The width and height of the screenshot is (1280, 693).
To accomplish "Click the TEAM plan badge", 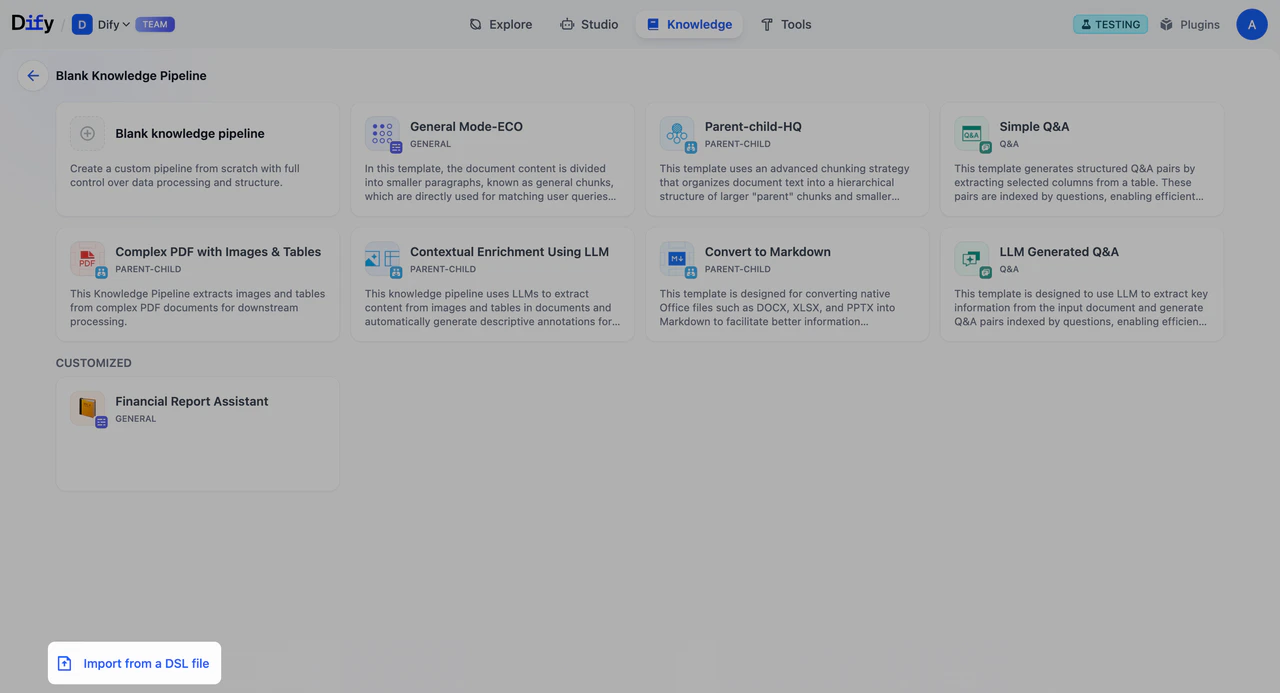I will [155, 24].
